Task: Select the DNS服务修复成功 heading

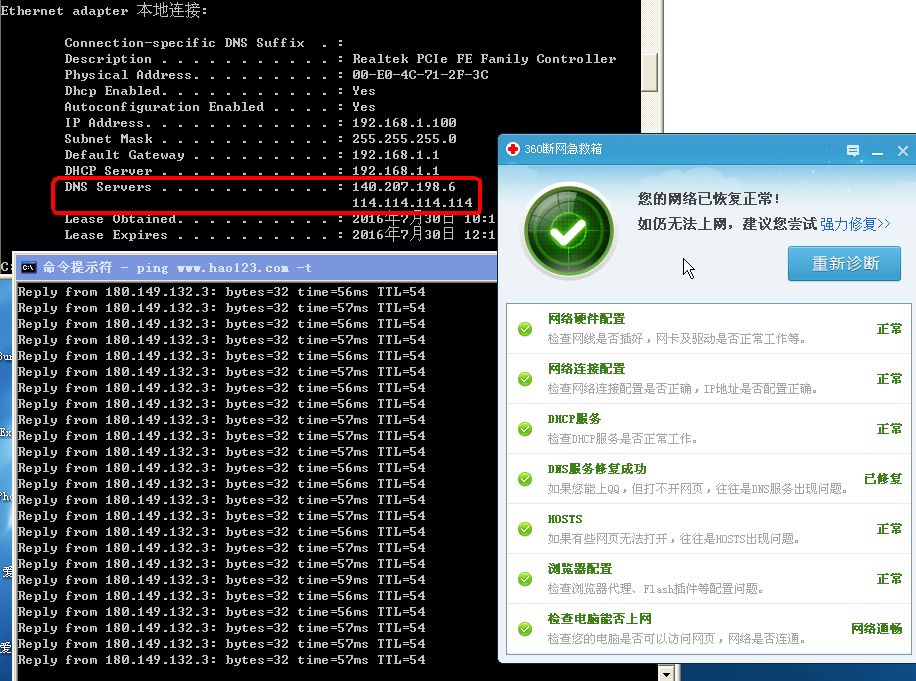Action: (596, 469)
